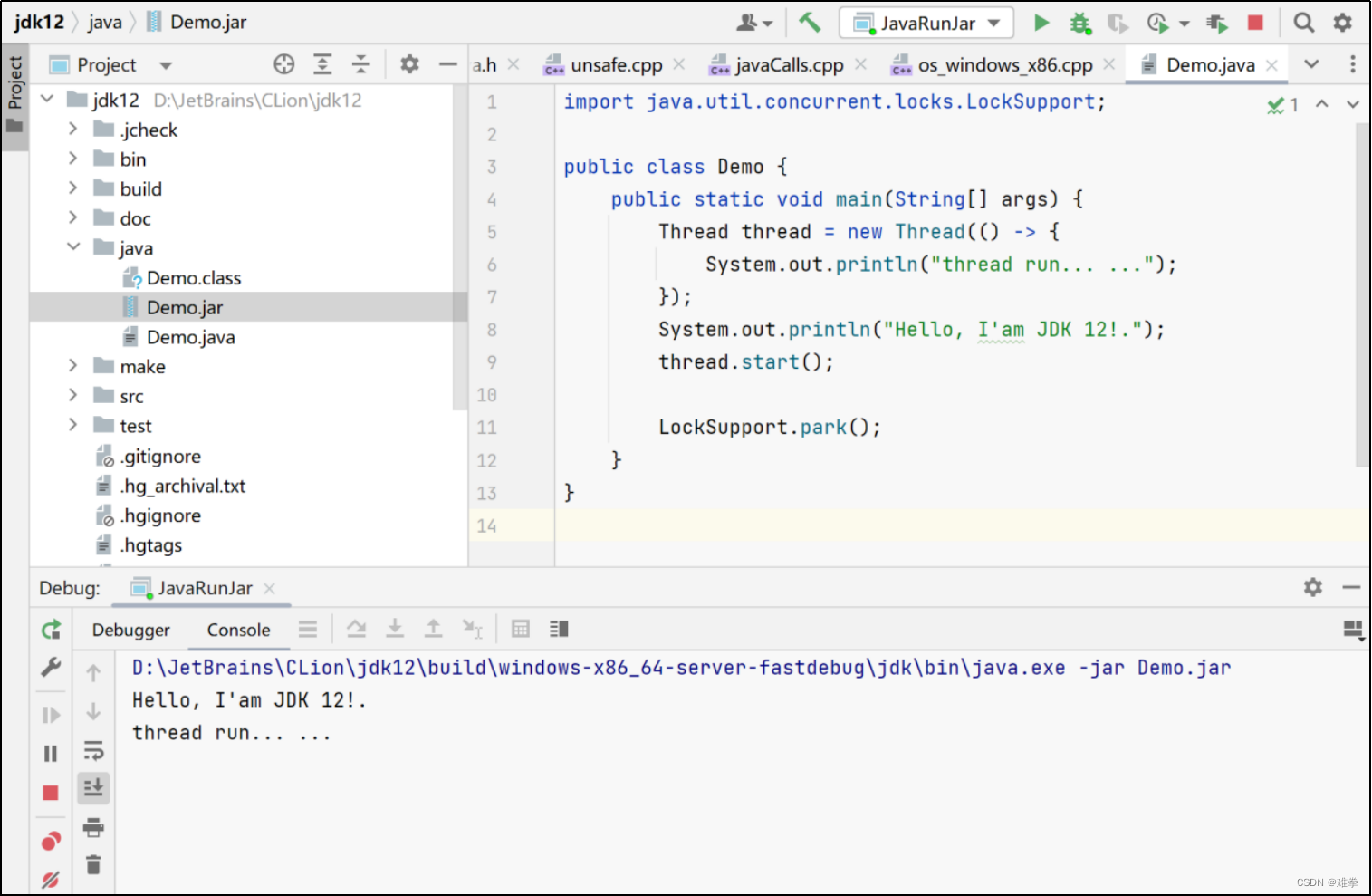The height and width of the screenshot is (896, 1372).
Task: Click the Build hammer icon
Action: coord(810,23)
